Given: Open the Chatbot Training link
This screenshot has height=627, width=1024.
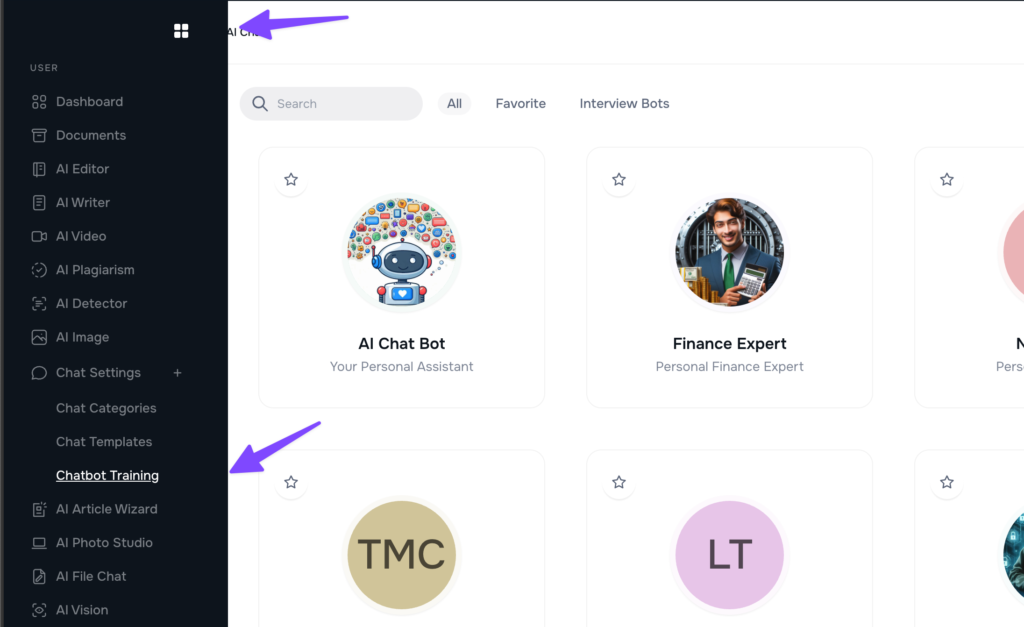Looking at the screenshot, I should coord(107,476).
